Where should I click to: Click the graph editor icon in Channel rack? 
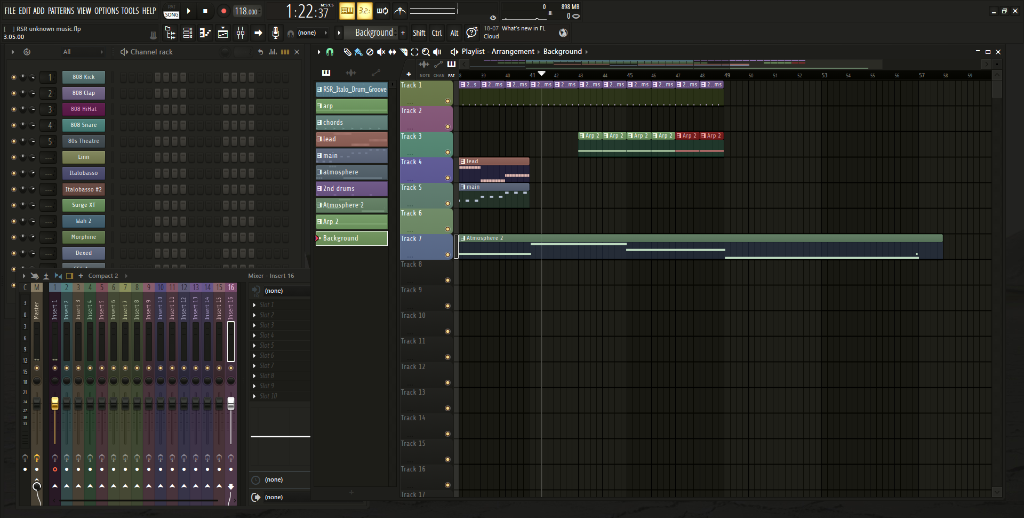[x=273, y=52]
